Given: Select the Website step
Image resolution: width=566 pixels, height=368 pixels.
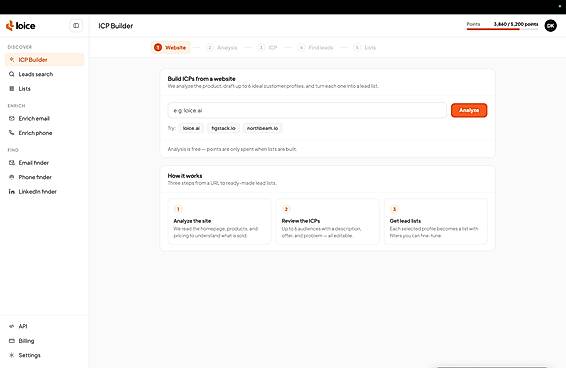Looking at the screenshot, I should tap(170, 47).
